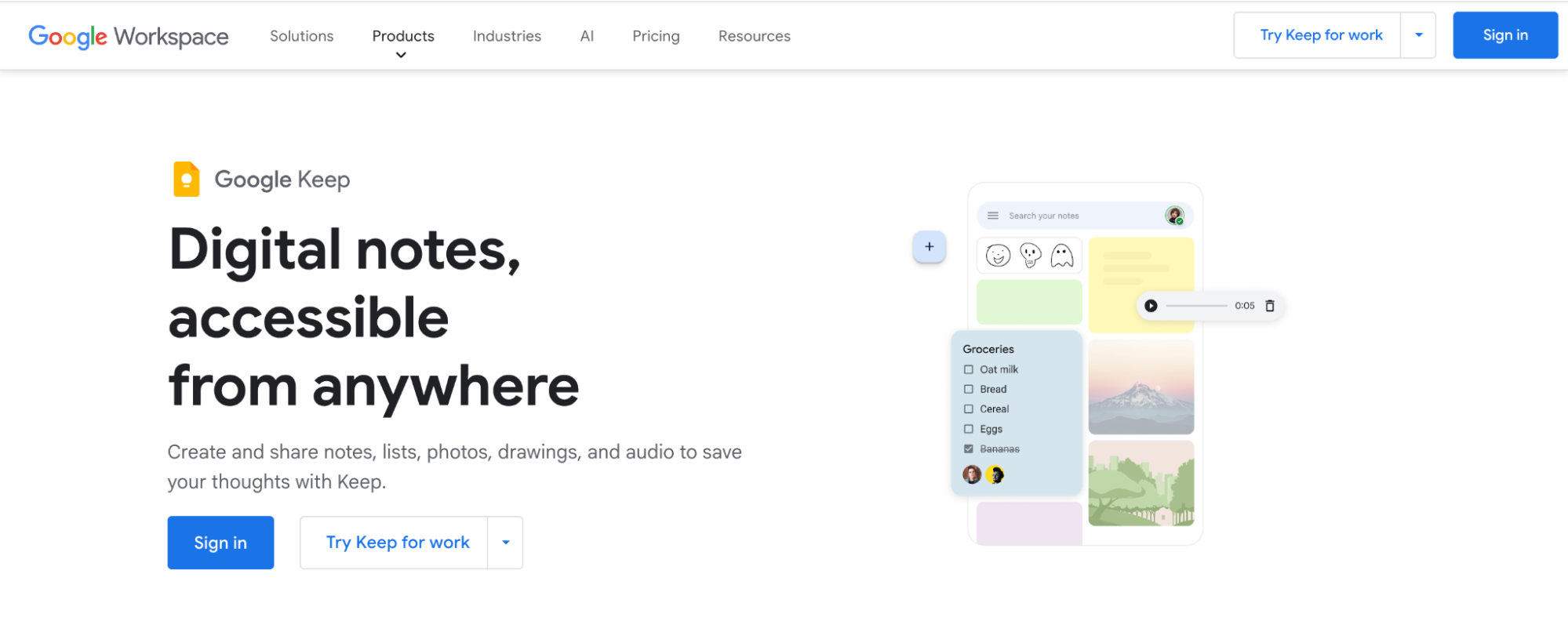
Task: Click the Sign in button in header
Action: click(1505, 35)
